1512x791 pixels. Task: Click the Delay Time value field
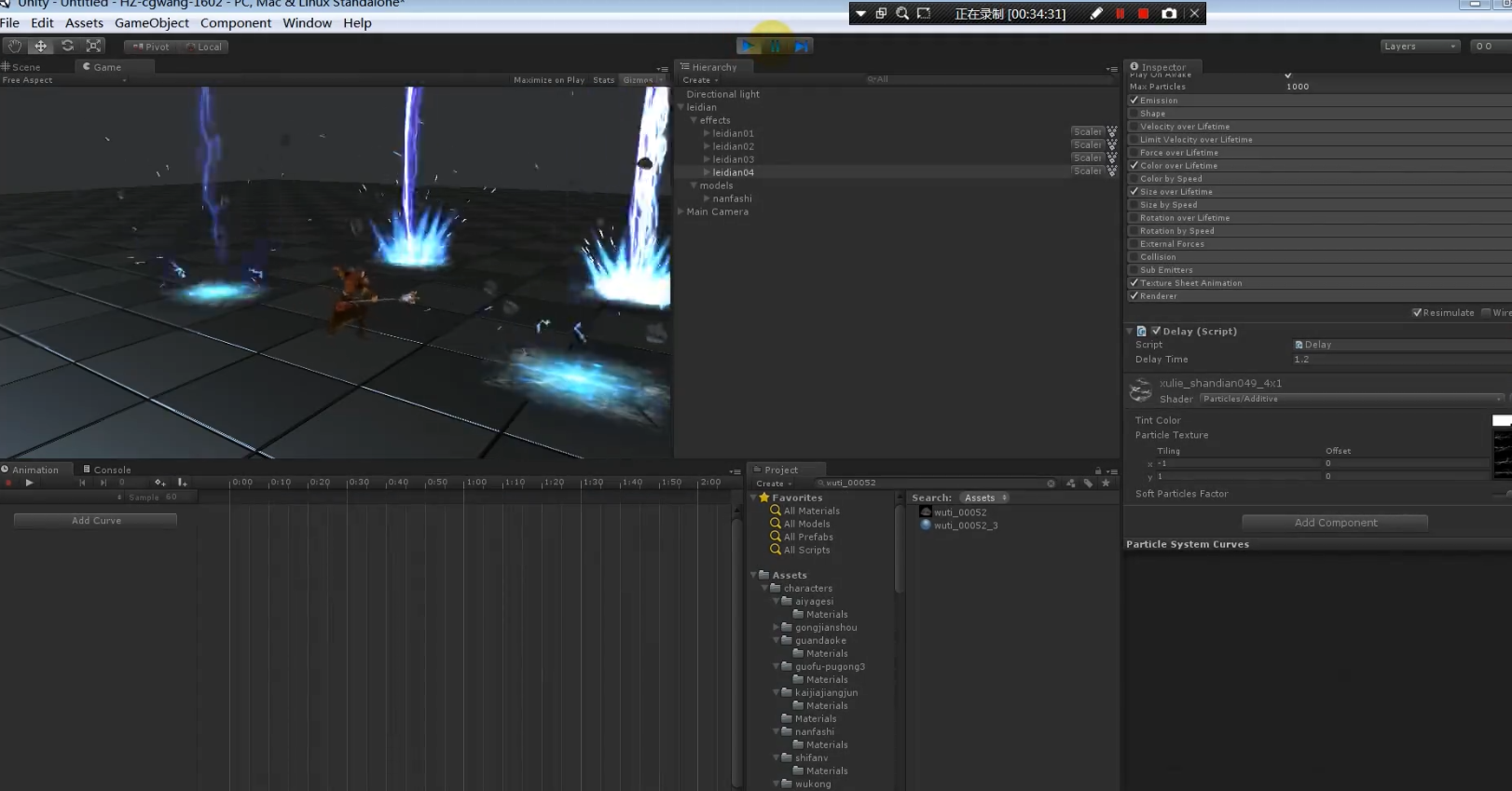coord(1401,360)
